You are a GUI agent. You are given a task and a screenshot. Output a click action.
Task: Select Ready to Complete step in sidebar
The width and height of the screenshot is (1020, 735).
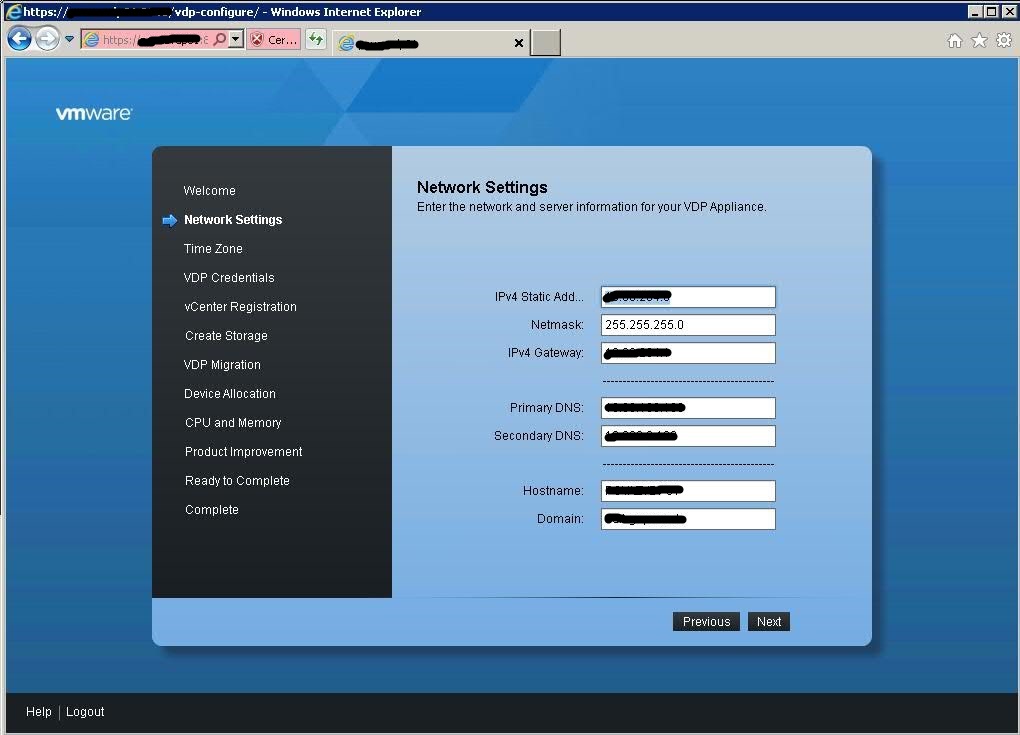(x=237, y=481)
